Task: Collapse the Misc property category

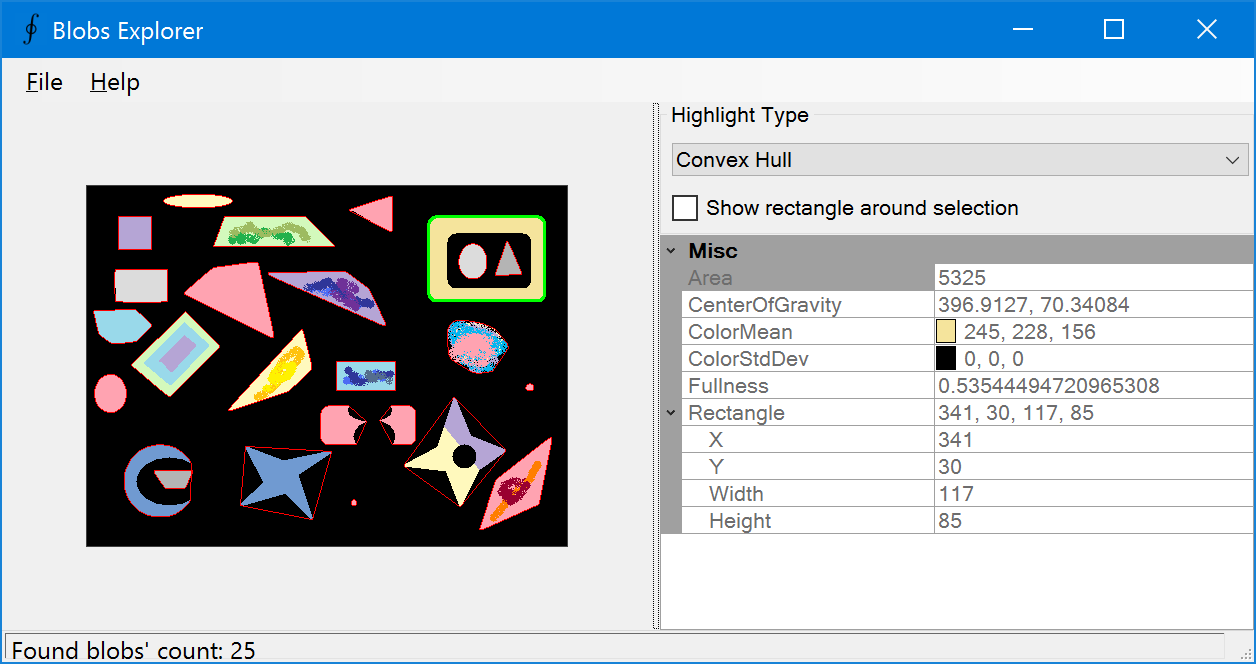Action: tap(670, 250)
